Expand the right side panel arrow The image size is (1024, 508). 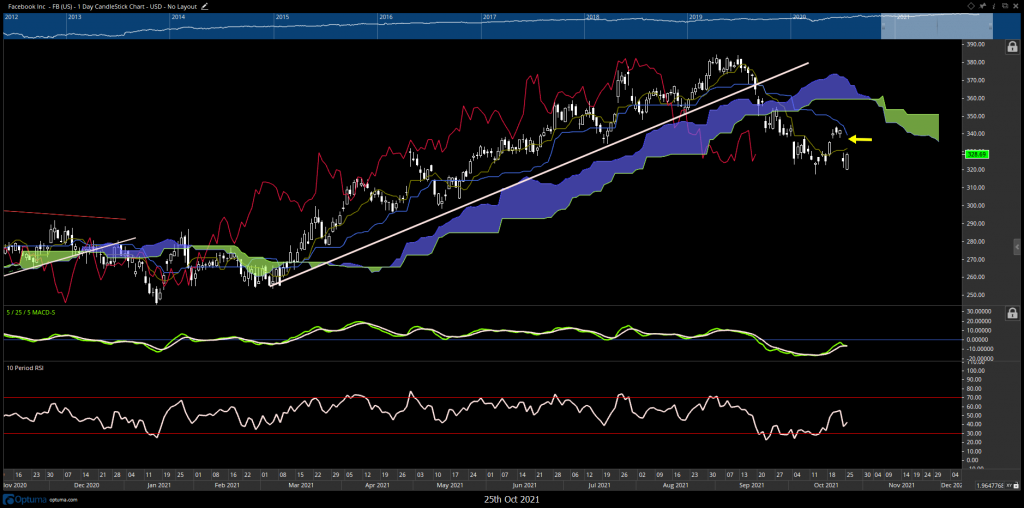point(1018,247)
